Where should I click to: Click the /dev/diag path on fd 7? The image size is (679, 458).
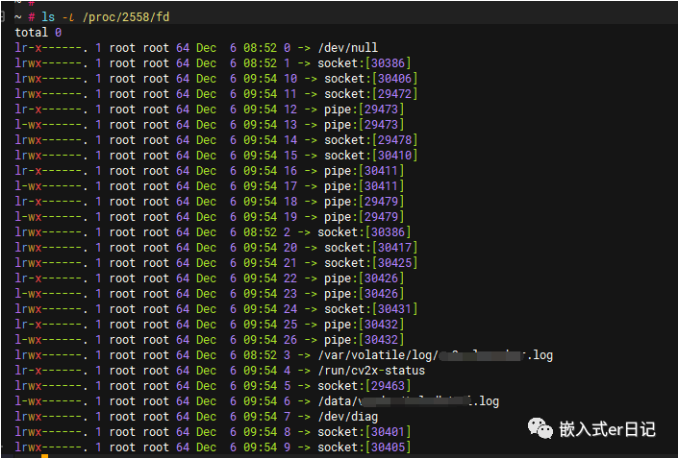(348, 417)
